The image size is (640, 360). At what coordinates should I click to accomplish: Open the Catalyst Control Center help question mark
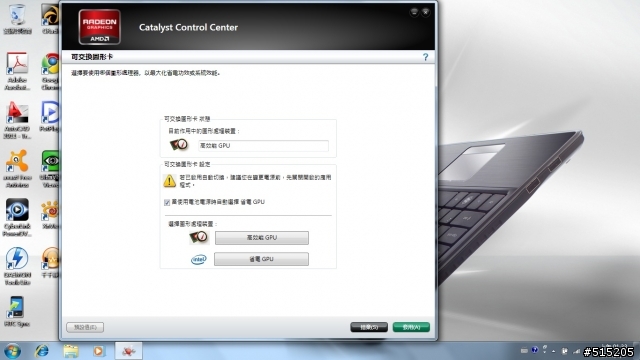click(x=425, y=57)
